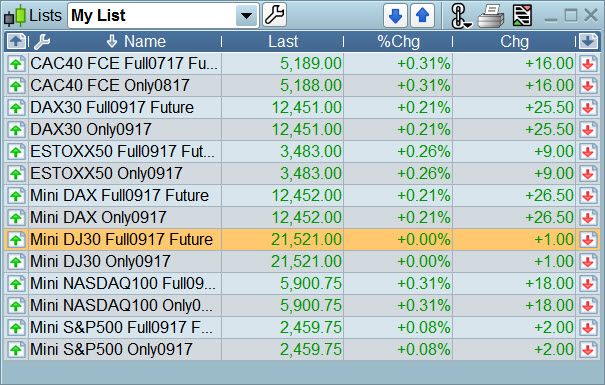The height and width of the screenshot is (385, 605).
Task: Close the Lists window
Action: click(x=591, y=16)
